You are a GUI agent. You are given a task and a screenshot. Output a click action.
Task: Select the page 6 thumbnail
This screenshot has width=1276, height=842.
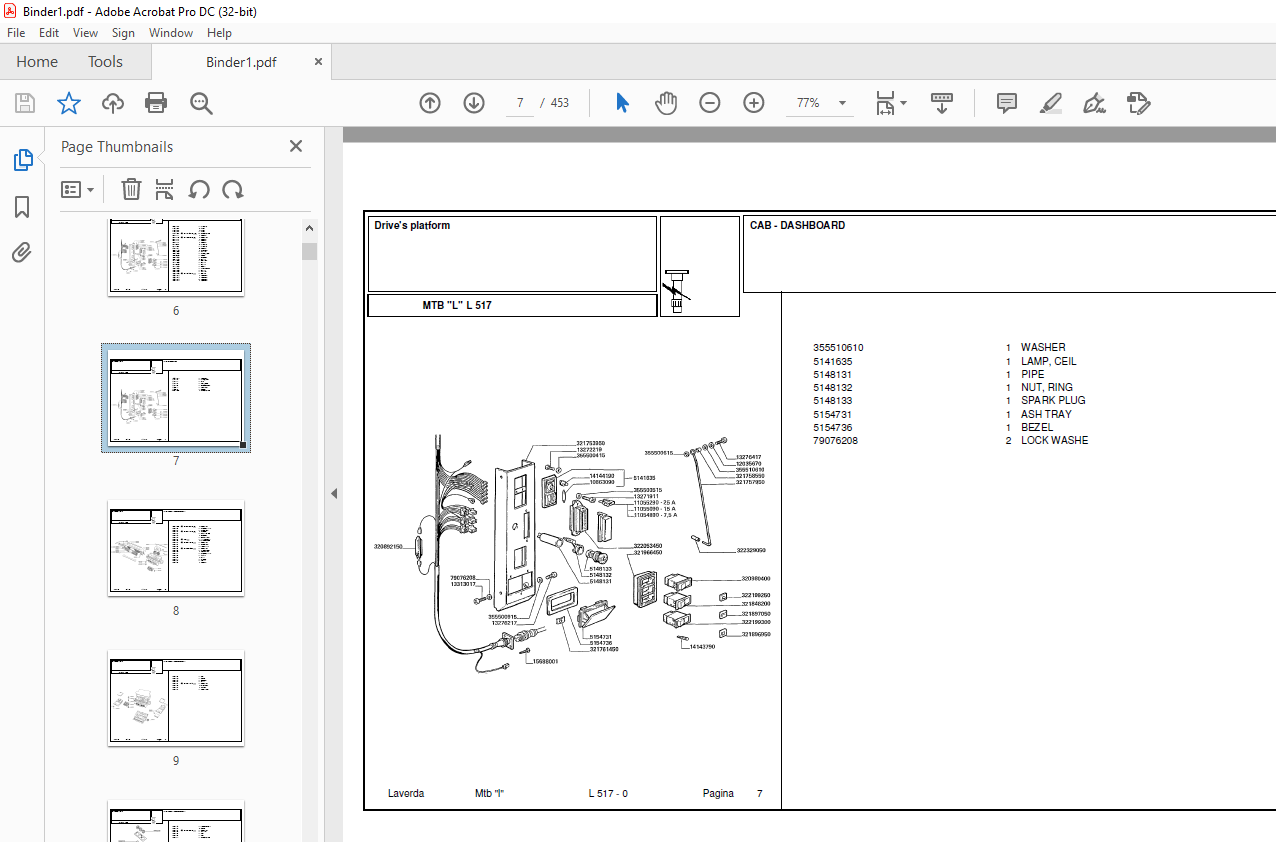[x=176, y=258]
